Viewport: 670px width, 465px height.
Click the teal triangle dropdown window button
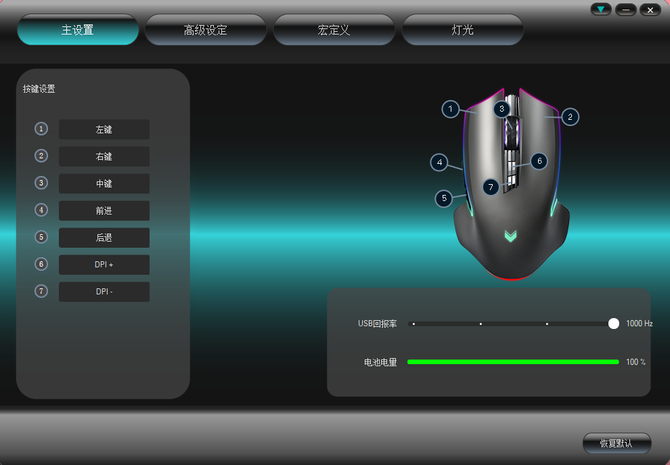601,9
